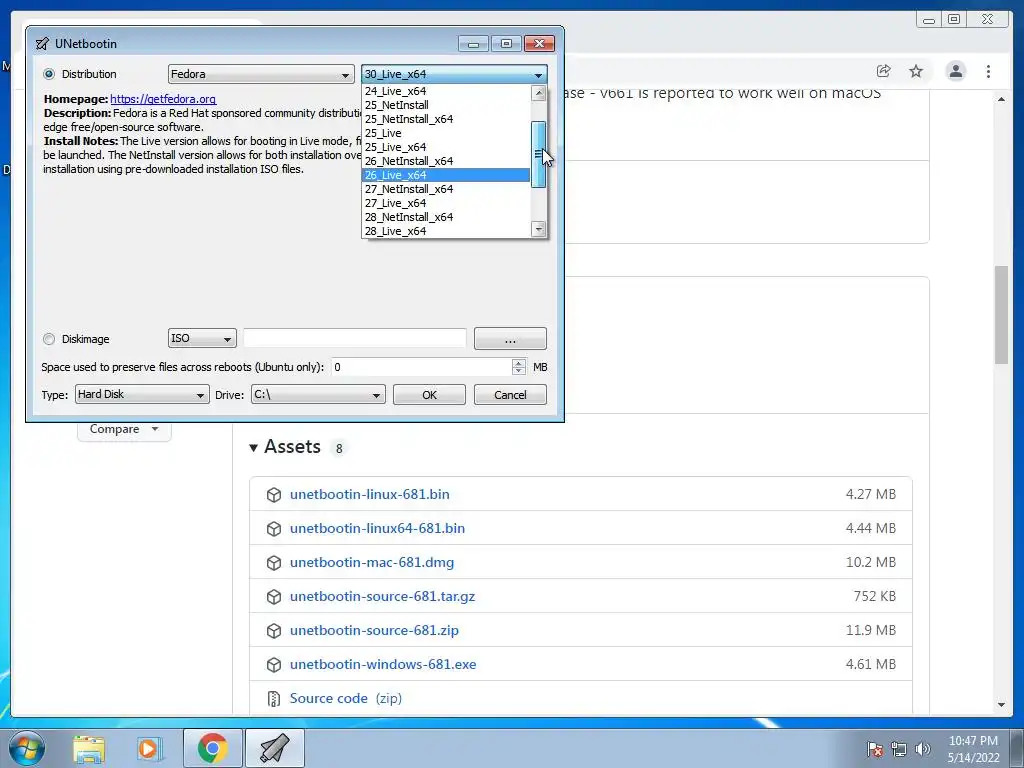
Task: Click OK in UNetbootin dialog
Action: (x=429, y=394)
